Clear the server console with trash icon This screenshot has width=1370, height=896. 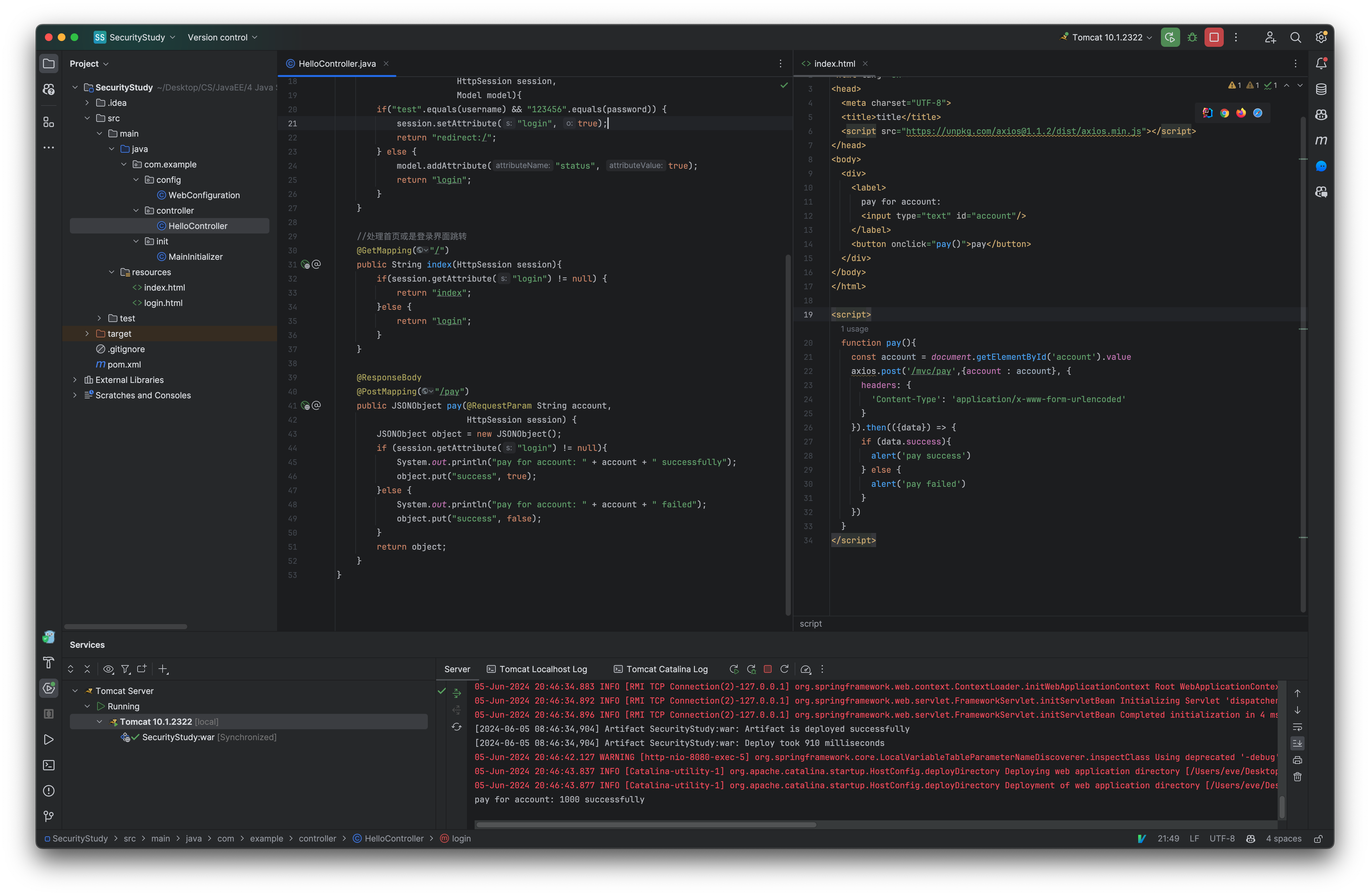pyautogui.click(x=1298, y=777)
